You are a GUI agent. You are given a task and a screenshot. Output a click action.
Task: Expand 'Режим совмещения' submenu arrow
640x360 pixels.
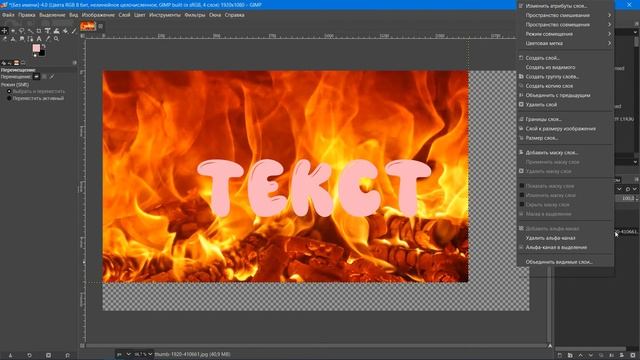pyautogui.click(x=609, y=34)
